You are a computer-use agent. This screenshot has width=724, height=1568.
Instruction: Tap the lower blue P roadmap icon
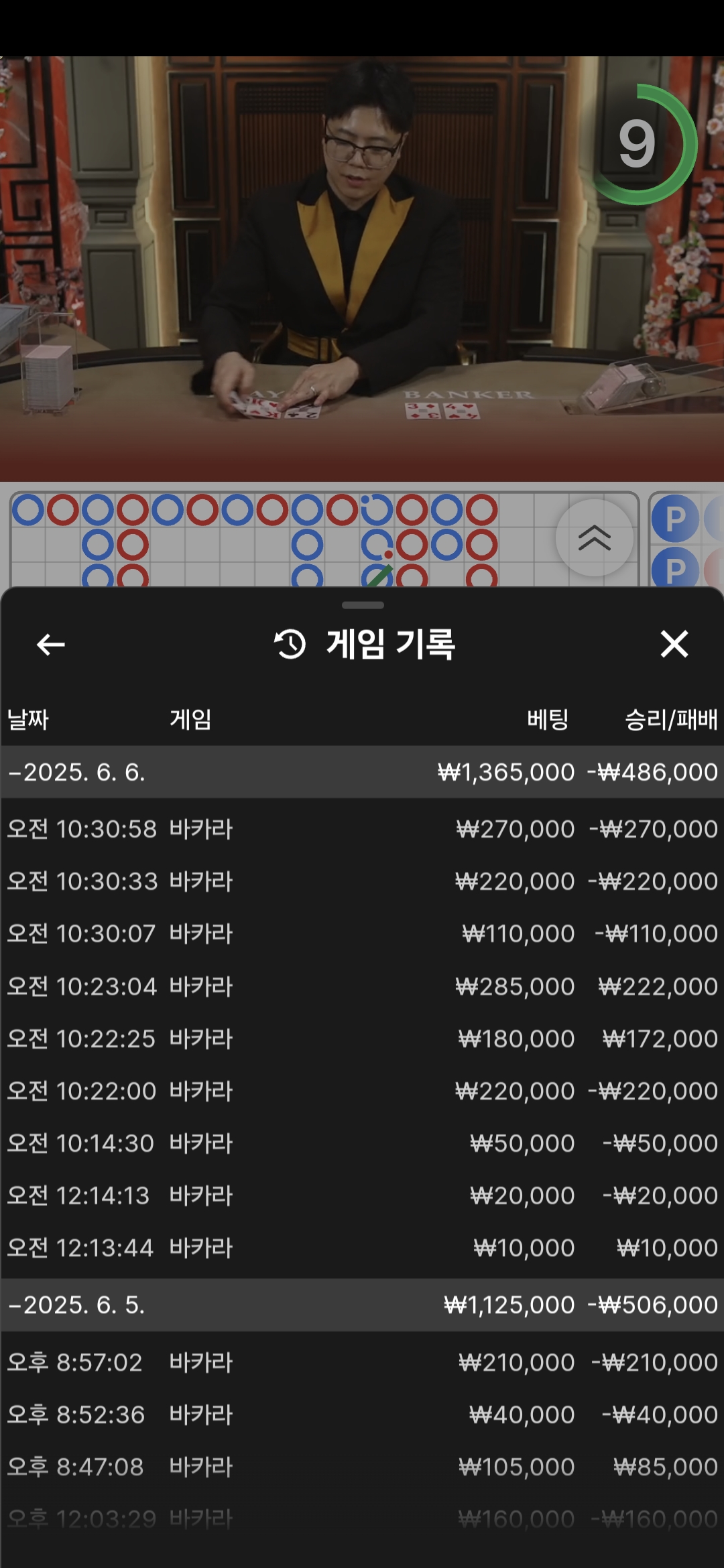(675, 570)
